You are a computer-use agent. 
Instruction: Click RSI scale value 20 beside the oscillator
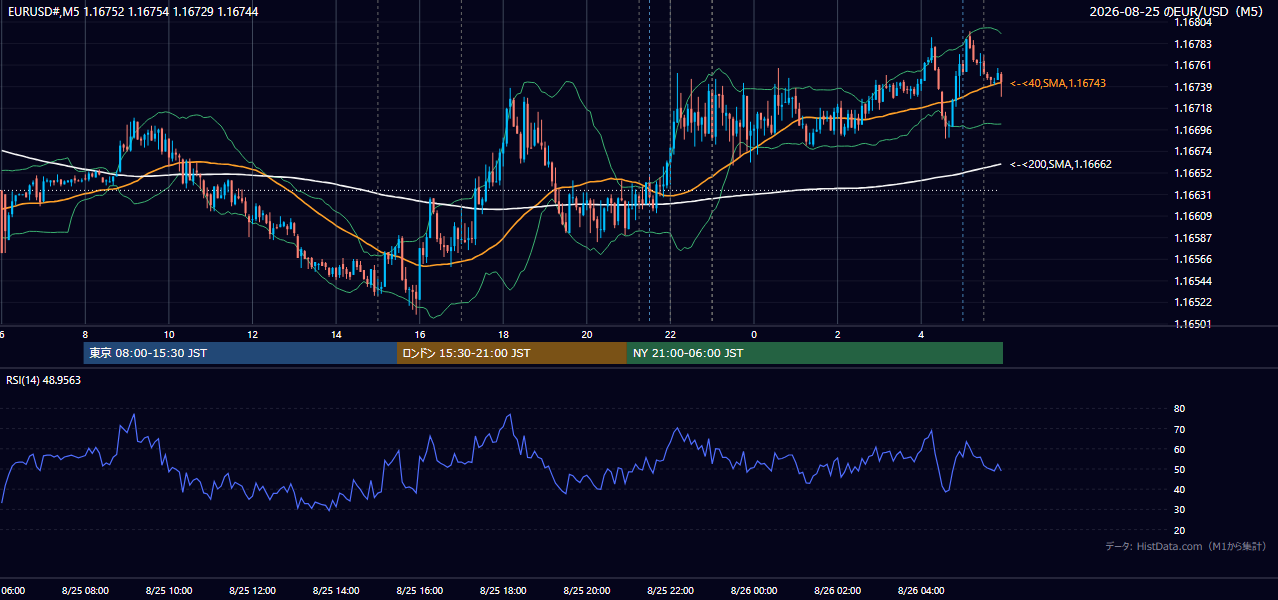(x=1180, y=530)
